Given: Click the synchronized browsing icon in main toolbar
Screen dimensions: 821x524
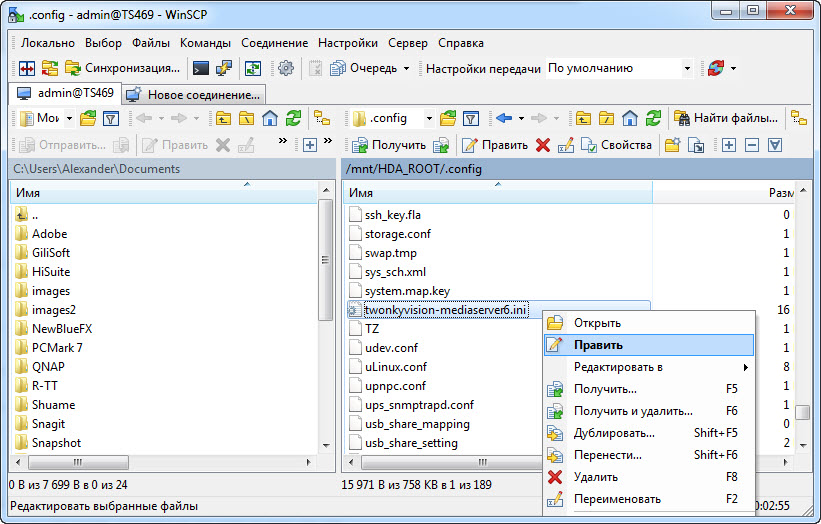Looking at the screenshot, I should click(50, 68).
